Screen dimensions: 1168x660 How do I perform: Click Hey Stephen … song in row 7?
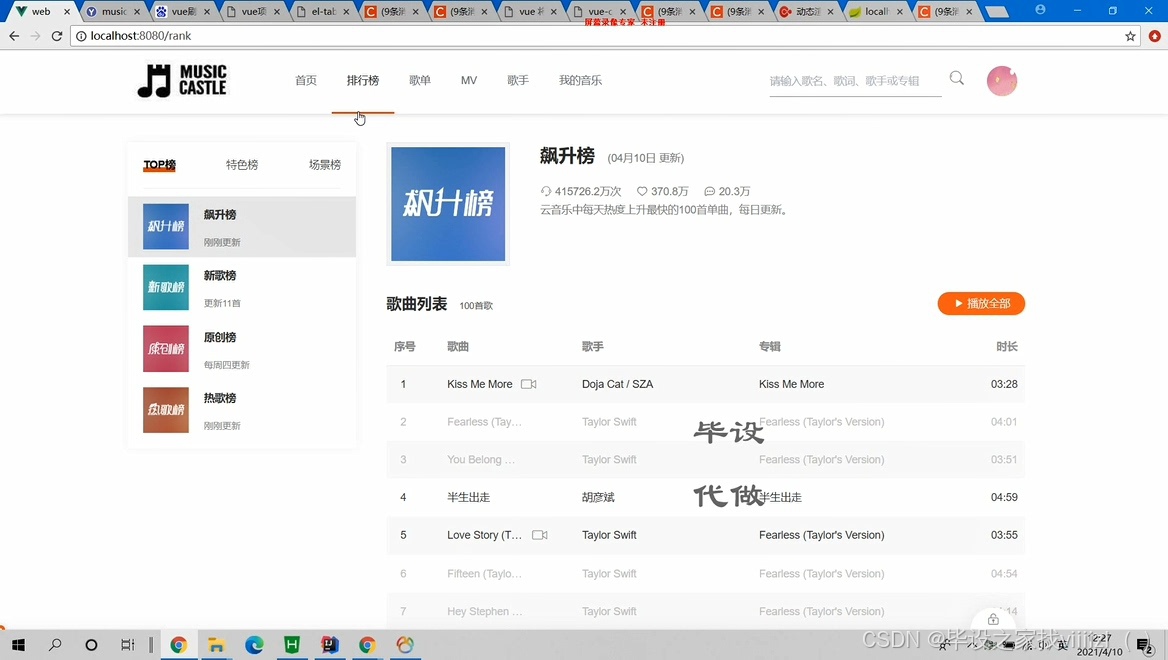click(x=484, y=612)
